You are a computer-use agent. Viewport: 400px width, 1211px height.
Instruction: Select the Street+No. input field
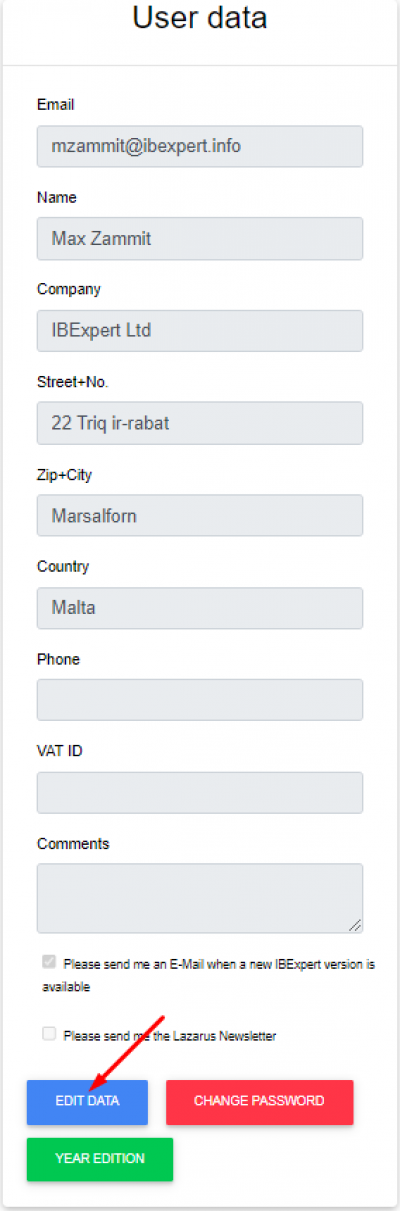point(200,423)
